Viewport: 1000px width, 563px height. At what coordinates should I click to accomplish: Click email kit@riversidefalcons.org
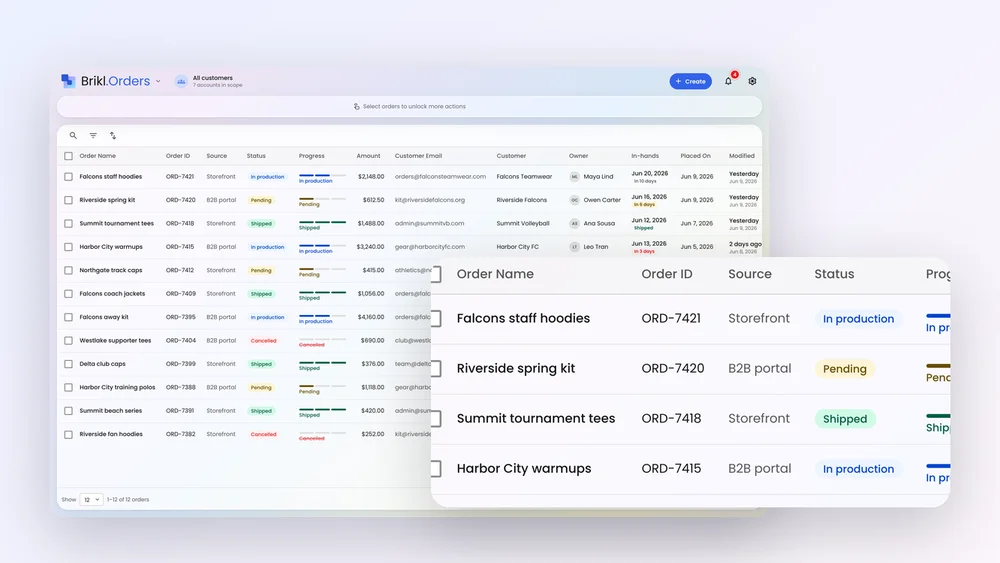pyautogui.click(x=430, y=200)
